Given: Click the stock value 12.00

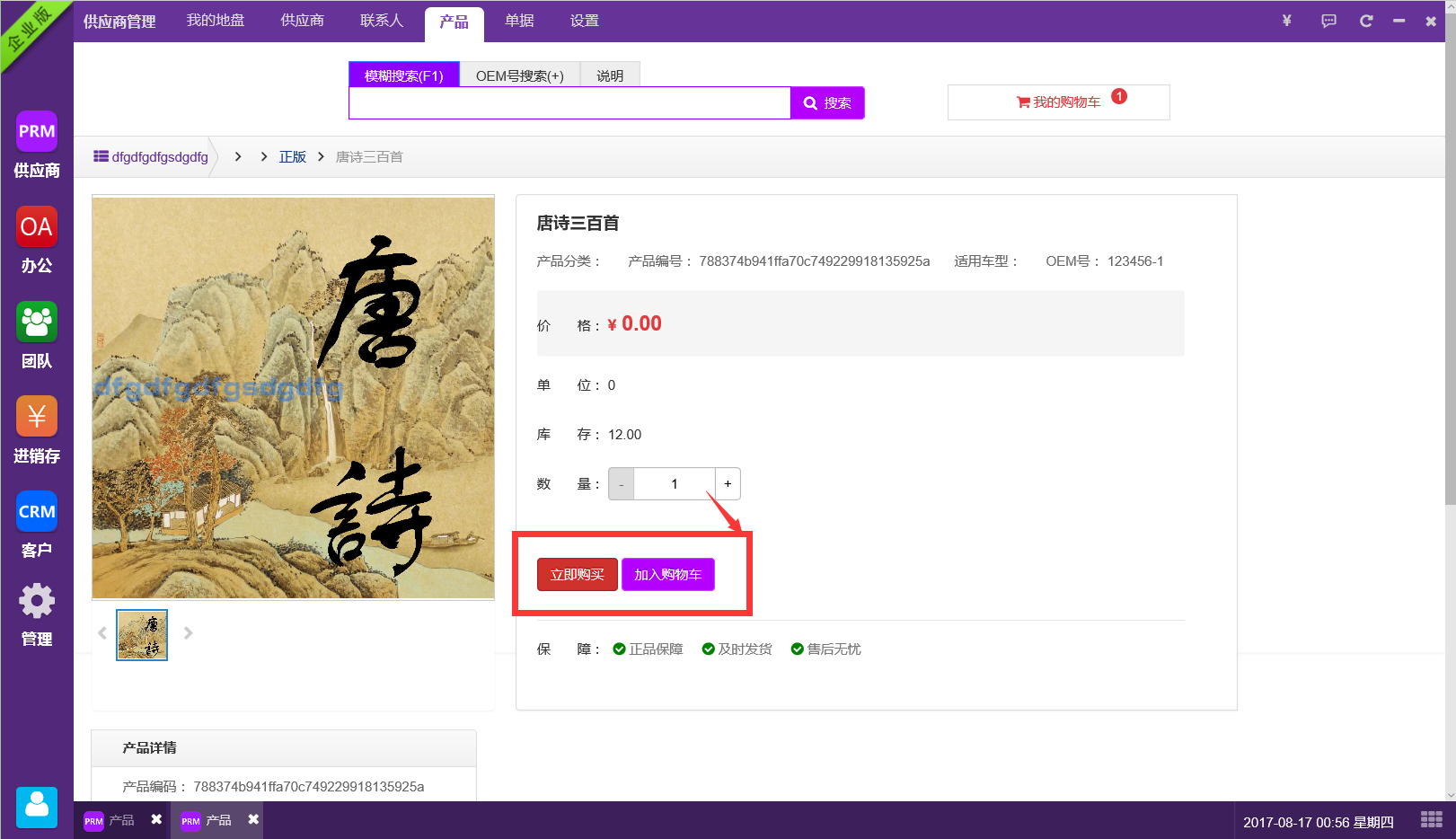Looking at the screenshot, I should [x=624, y=435].
